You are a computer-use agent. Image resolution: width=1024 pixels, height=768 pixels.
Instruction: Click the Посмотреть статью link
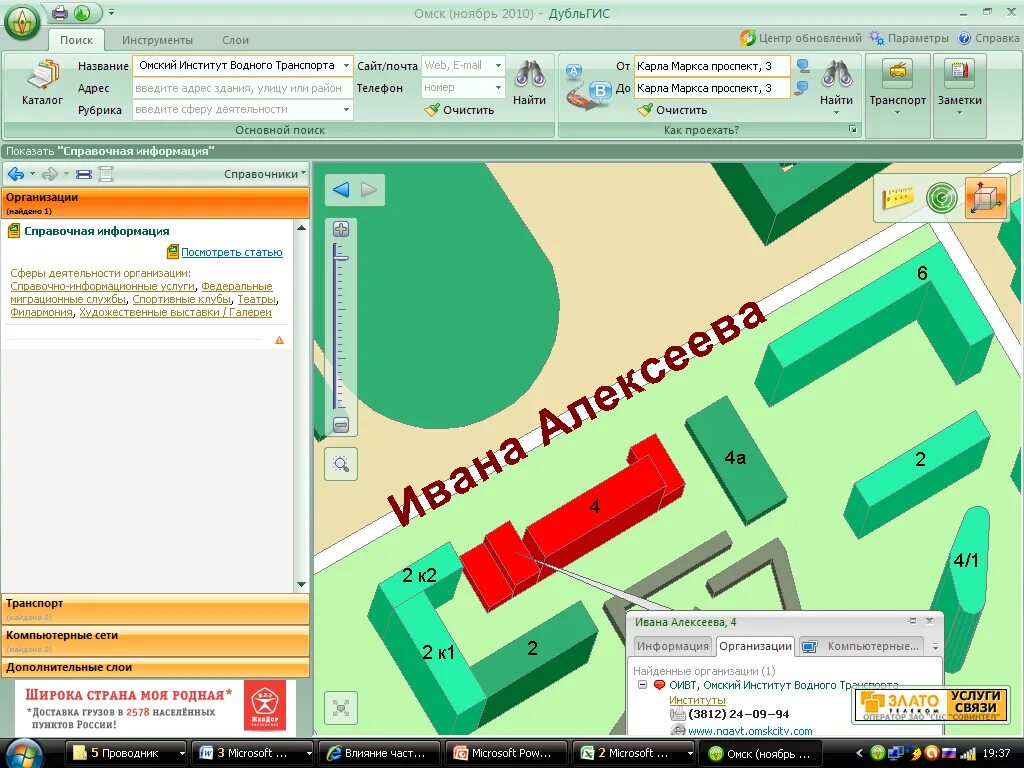232,252
